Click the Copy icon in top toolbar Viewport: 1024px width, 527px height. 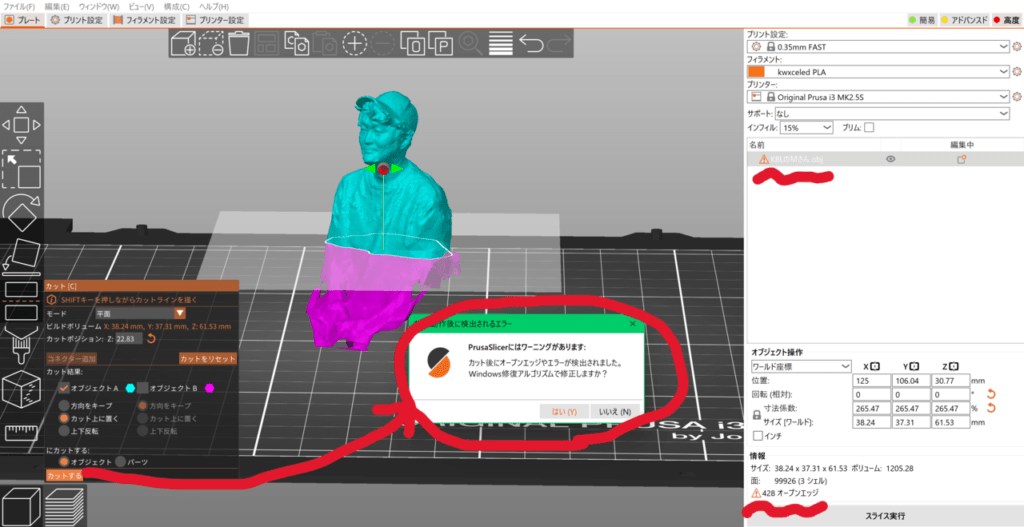click(297, 44)
